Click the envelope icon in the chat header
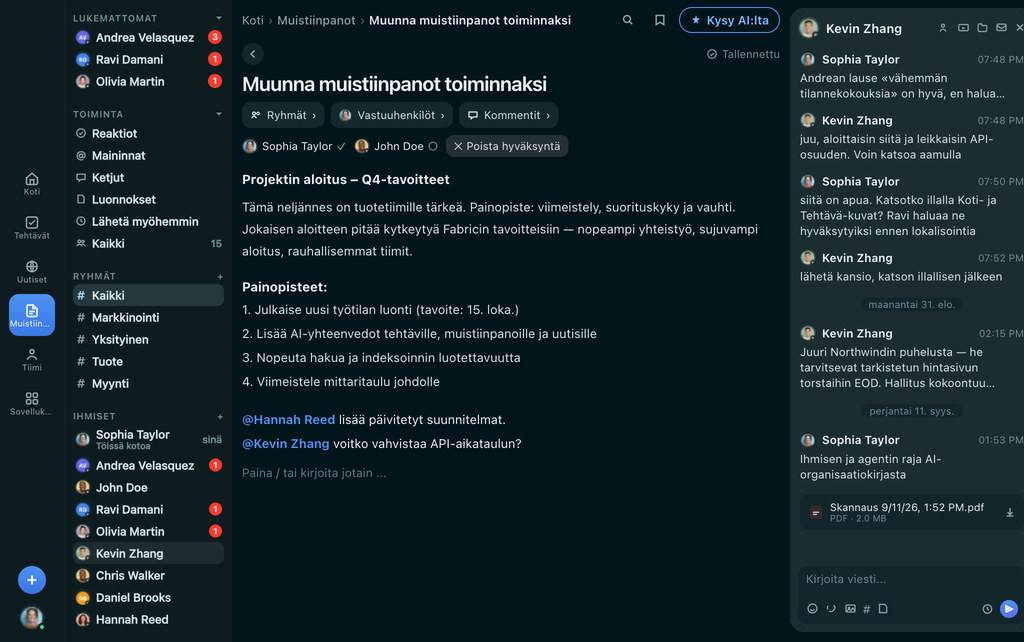This screenshot has height=642, width=1024. (1001, 28)
